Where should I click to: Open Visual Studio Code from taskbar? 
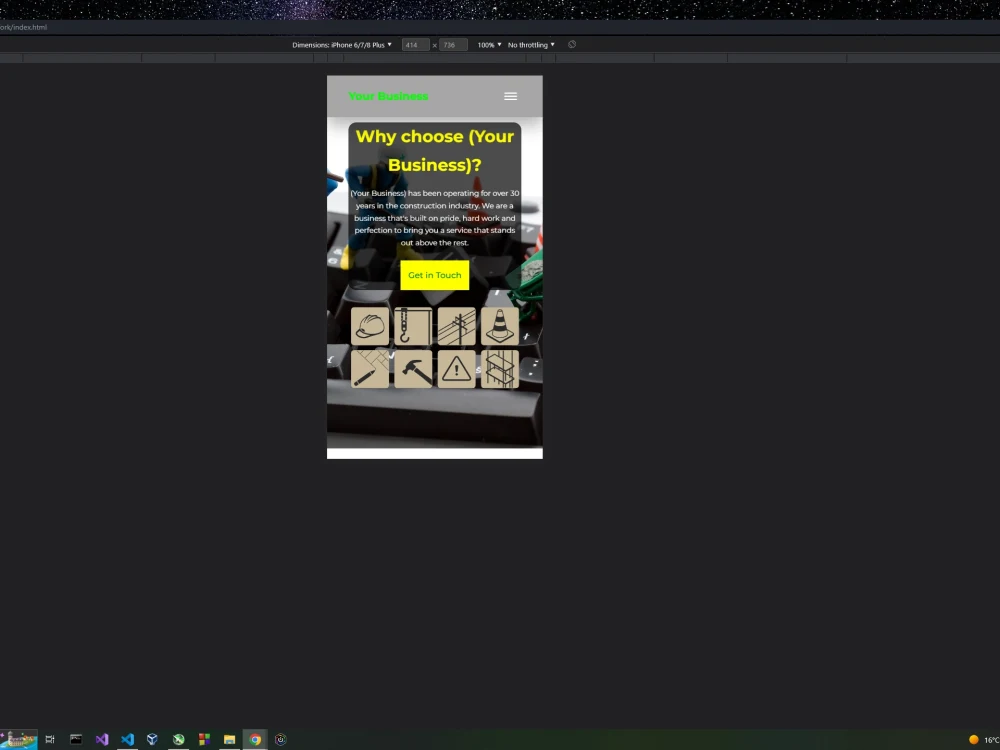[128, 739]
